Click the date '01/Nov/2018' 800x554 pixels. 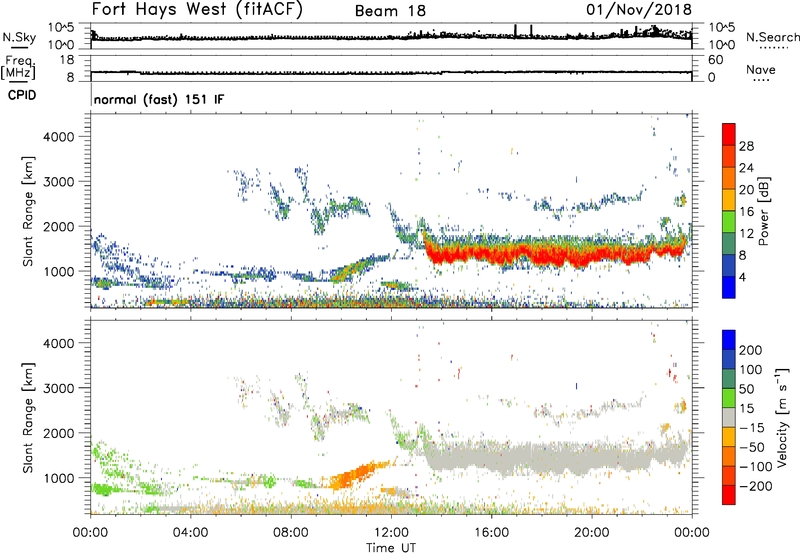pos(639,10)
